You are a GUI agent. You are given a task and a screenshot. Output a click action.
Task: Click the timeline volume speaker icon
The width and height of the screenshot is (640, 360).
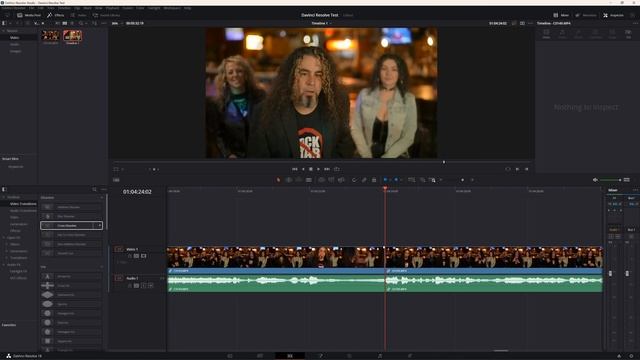tap(596, 180)
